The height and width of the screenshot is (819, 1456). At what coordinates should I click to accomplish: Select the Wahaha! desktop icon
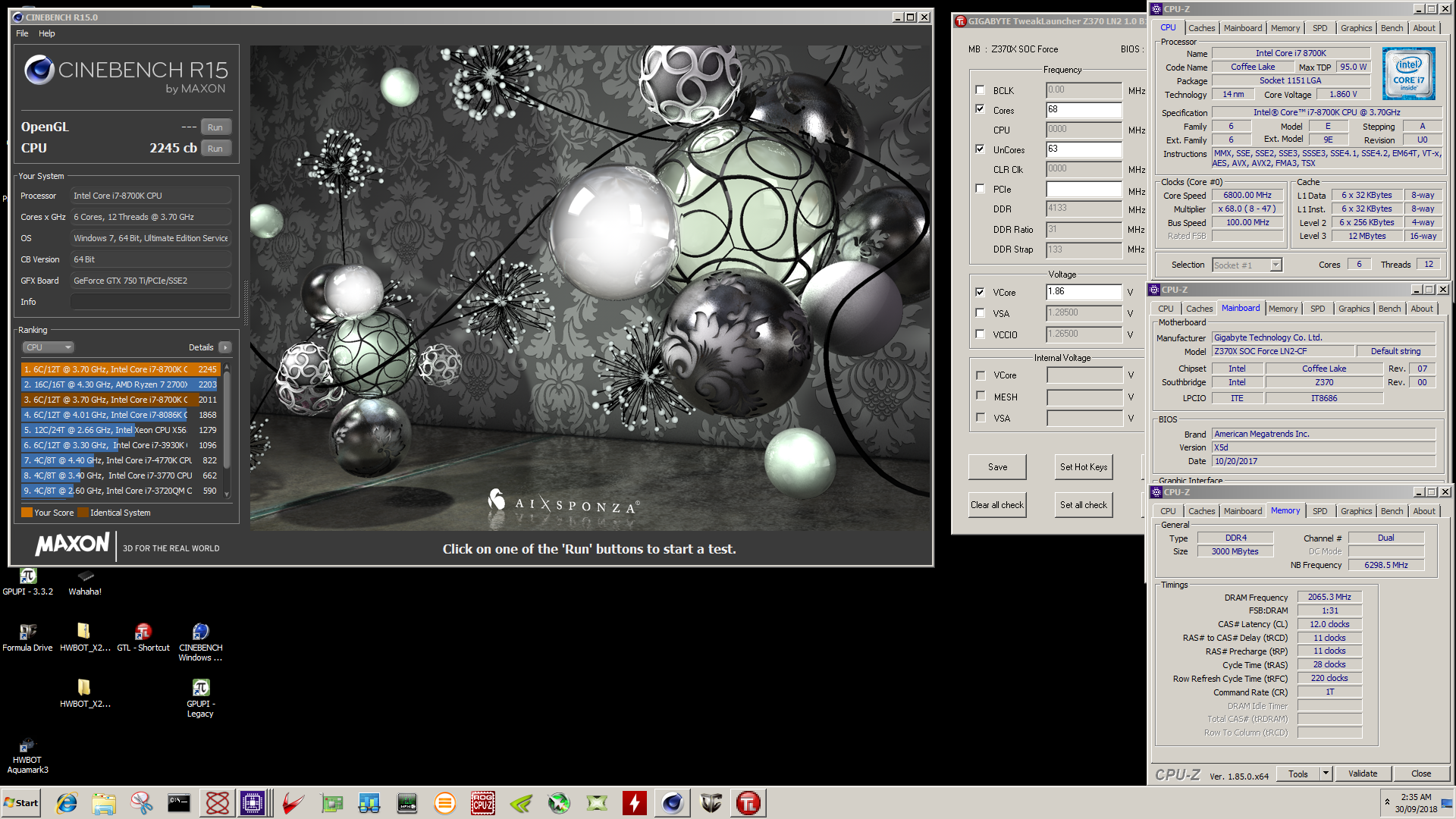[85, 582]
